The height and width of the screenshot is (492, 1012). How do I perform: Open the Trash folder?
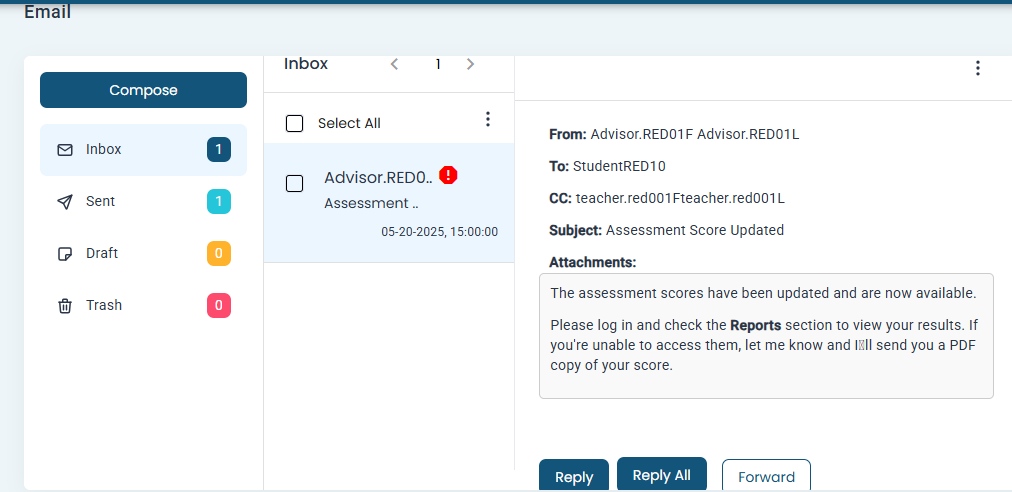(x=104, y=306)
